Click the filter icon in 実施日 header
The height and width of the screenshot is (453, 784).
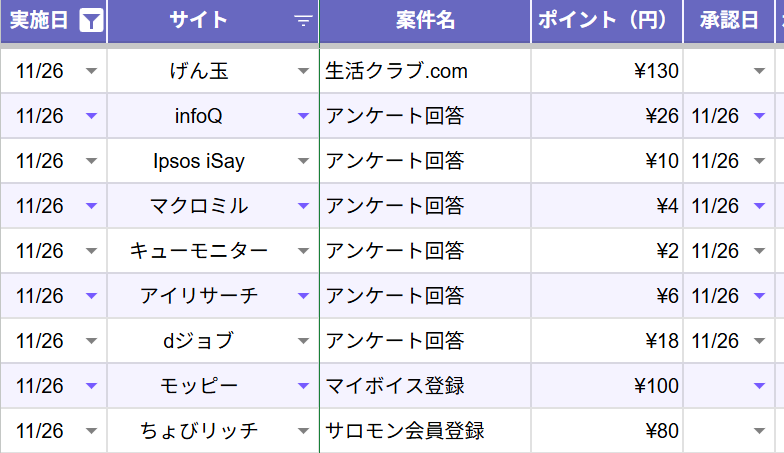coord(91,21)
